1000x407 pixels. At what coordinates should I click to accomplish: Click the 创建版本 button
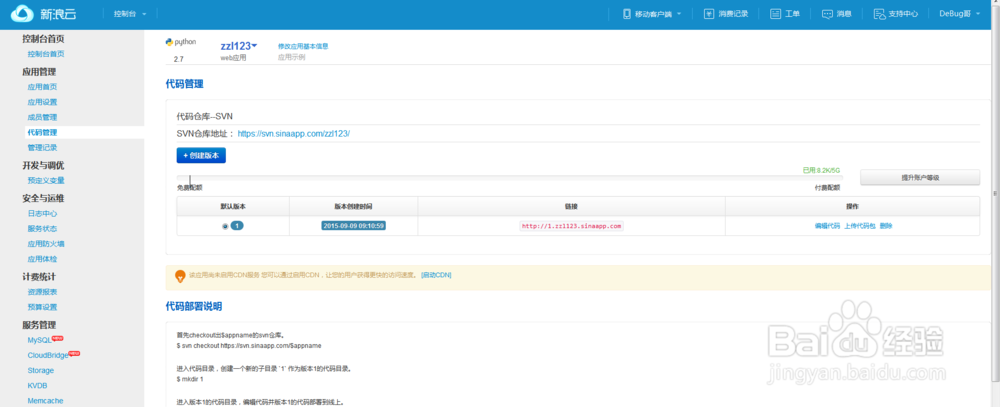(x=201, y=156)
